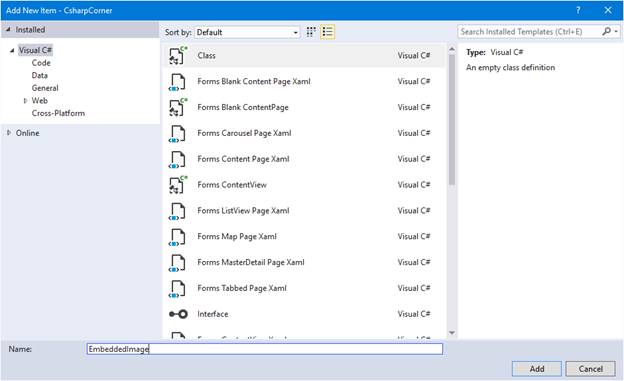Select Forms Content Page Xaml text
The height and width of the screenshot is (381, 624).
[243, 159]
